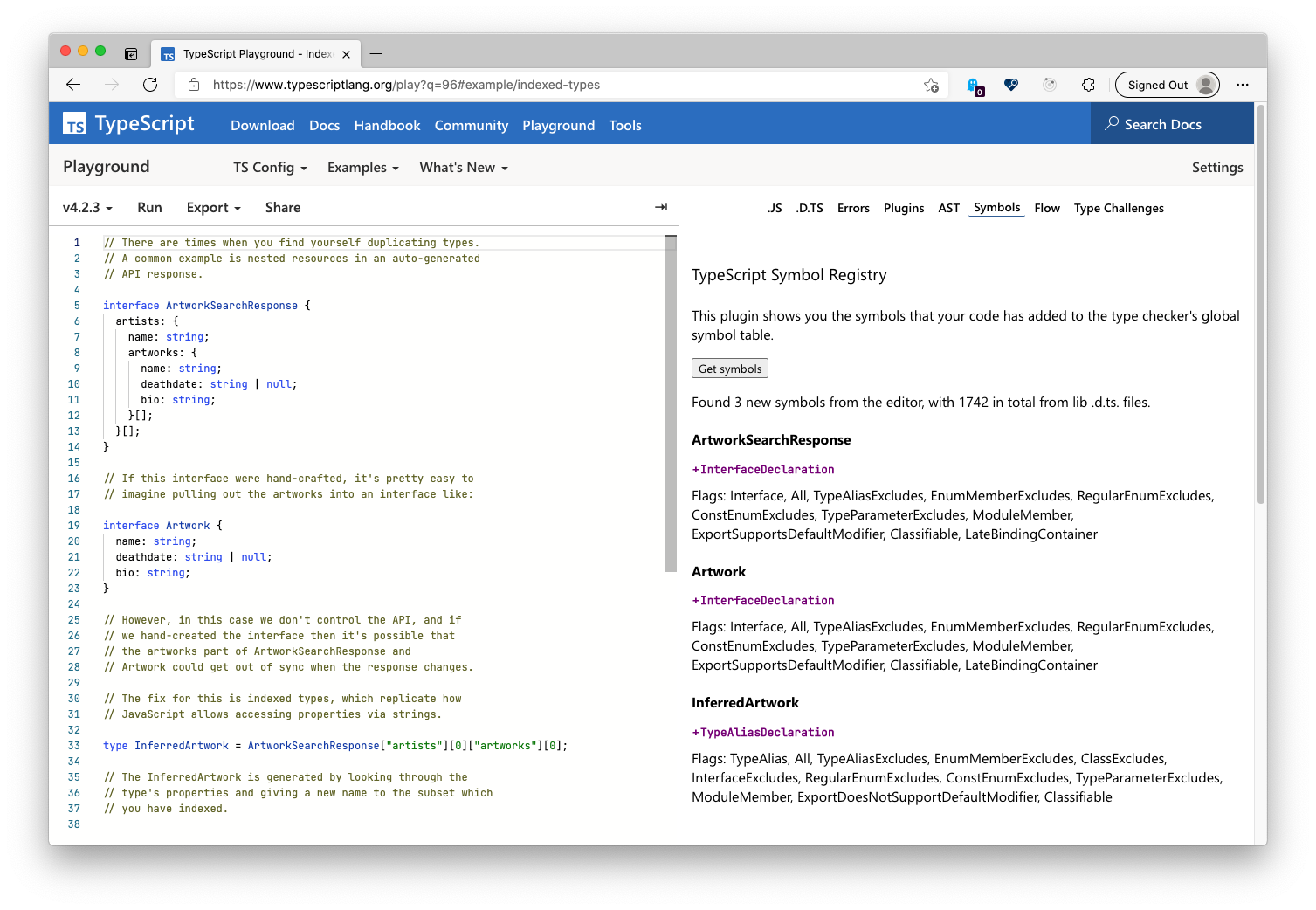Click "interface Artwork" on line 19
The height and width of the screenshot is (910, 1316).
click(x=156, y=526)
